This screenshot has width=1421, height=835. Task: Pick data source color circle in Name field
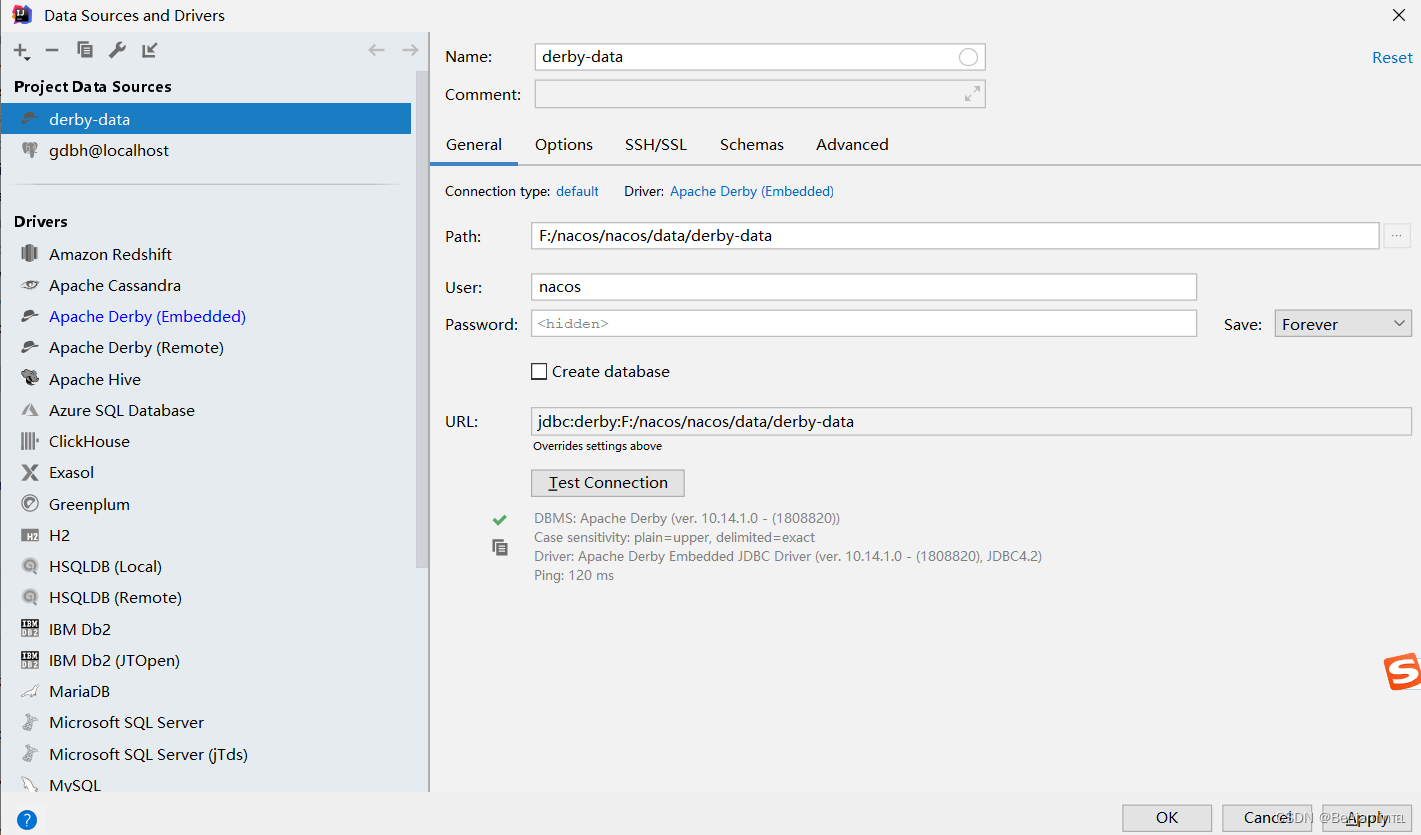[x=968, y=57]
